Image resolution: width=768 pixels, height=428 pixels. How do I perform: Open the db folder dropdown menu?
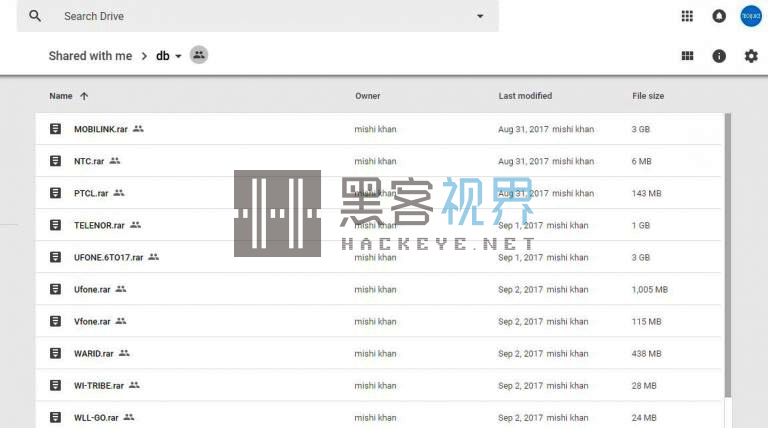coord(178,57)
